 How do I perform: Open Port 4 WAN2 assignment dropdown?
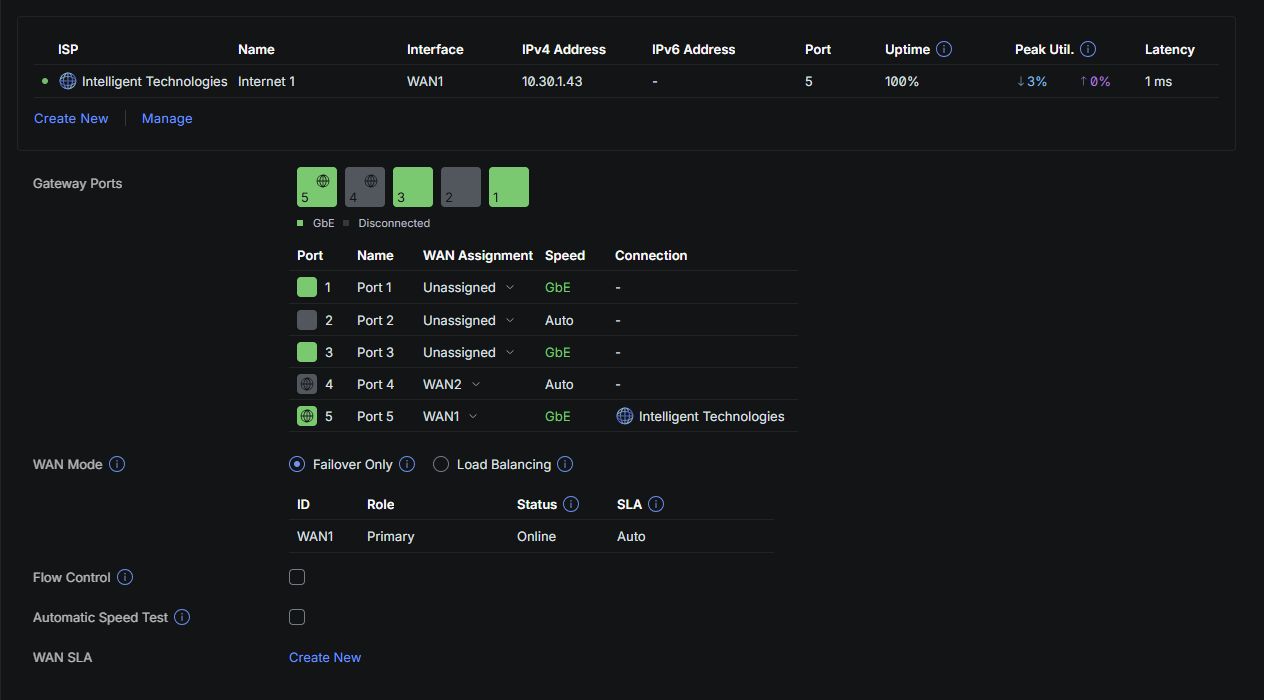tap(452, 384)
